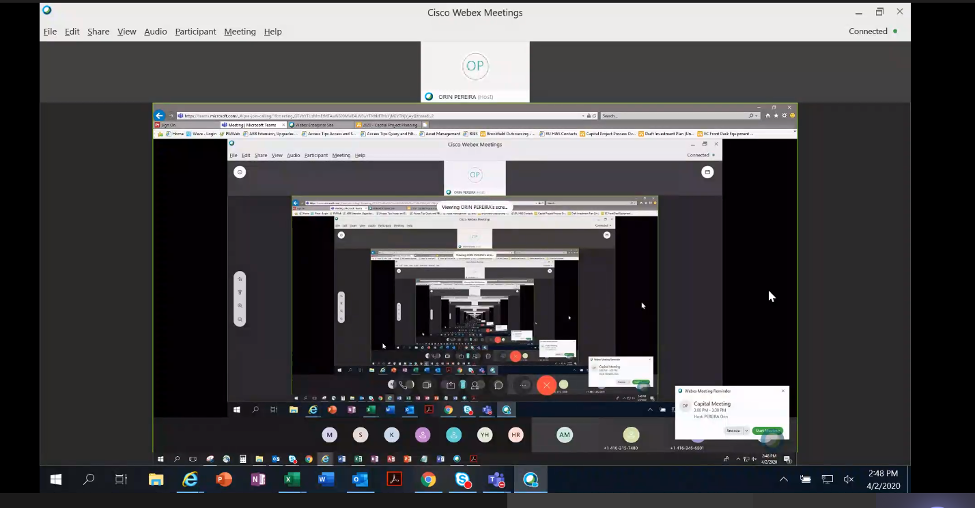Launch Internet Explorer from main taskbar

189,479
